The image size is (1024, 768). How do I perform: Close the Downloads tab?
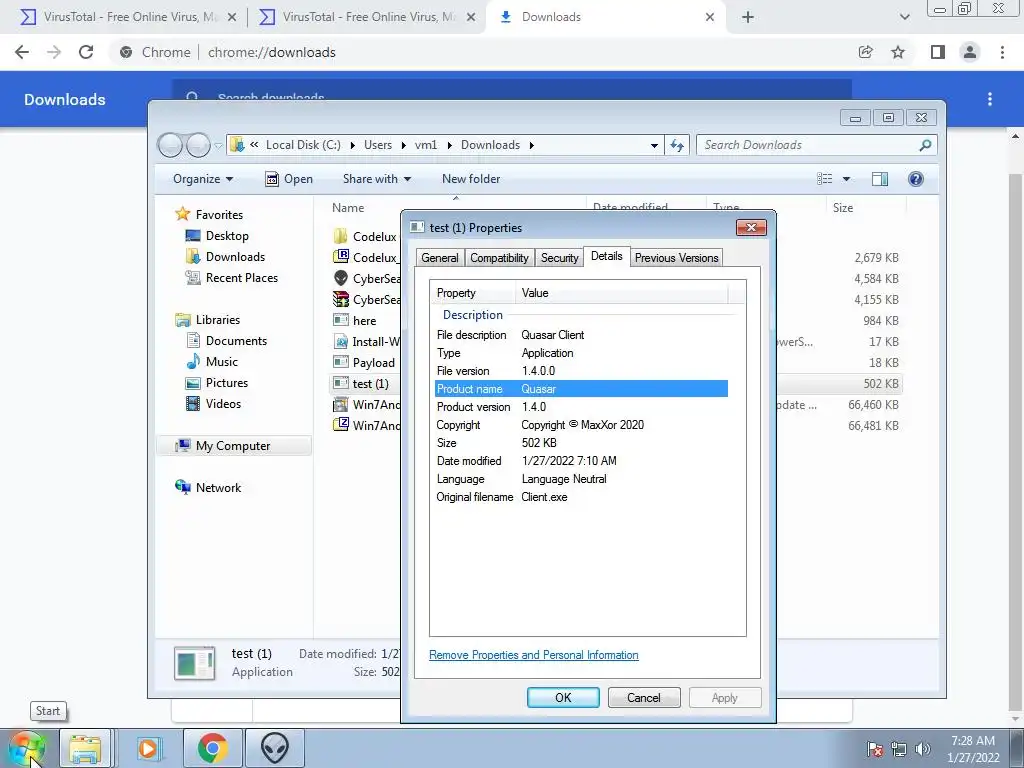[710, 17]
